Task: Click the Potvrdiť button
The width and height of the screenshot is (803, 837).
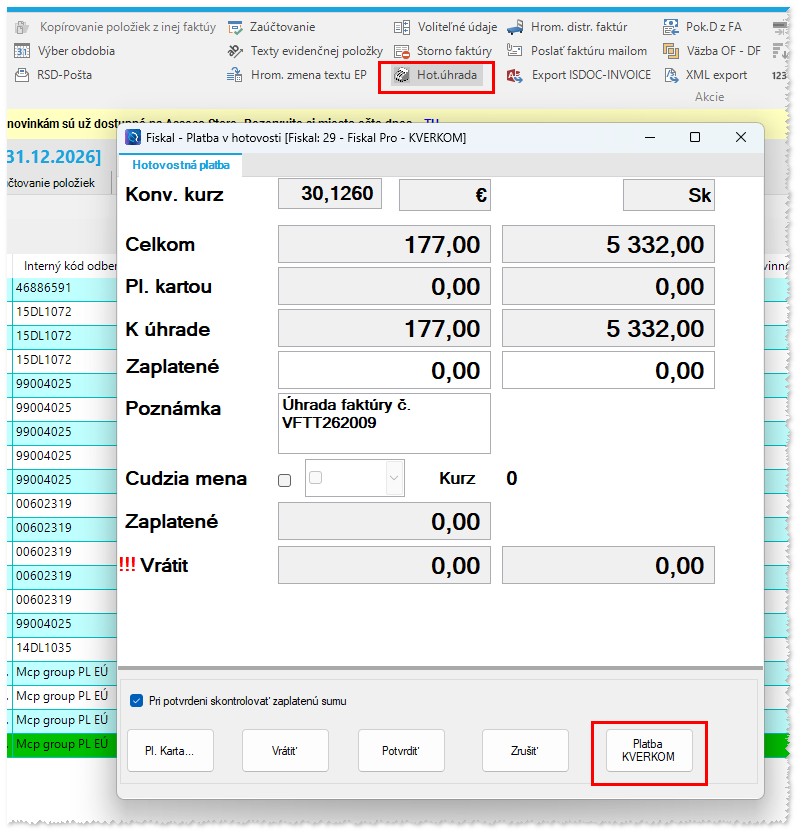Action: (x=400, y=751)
